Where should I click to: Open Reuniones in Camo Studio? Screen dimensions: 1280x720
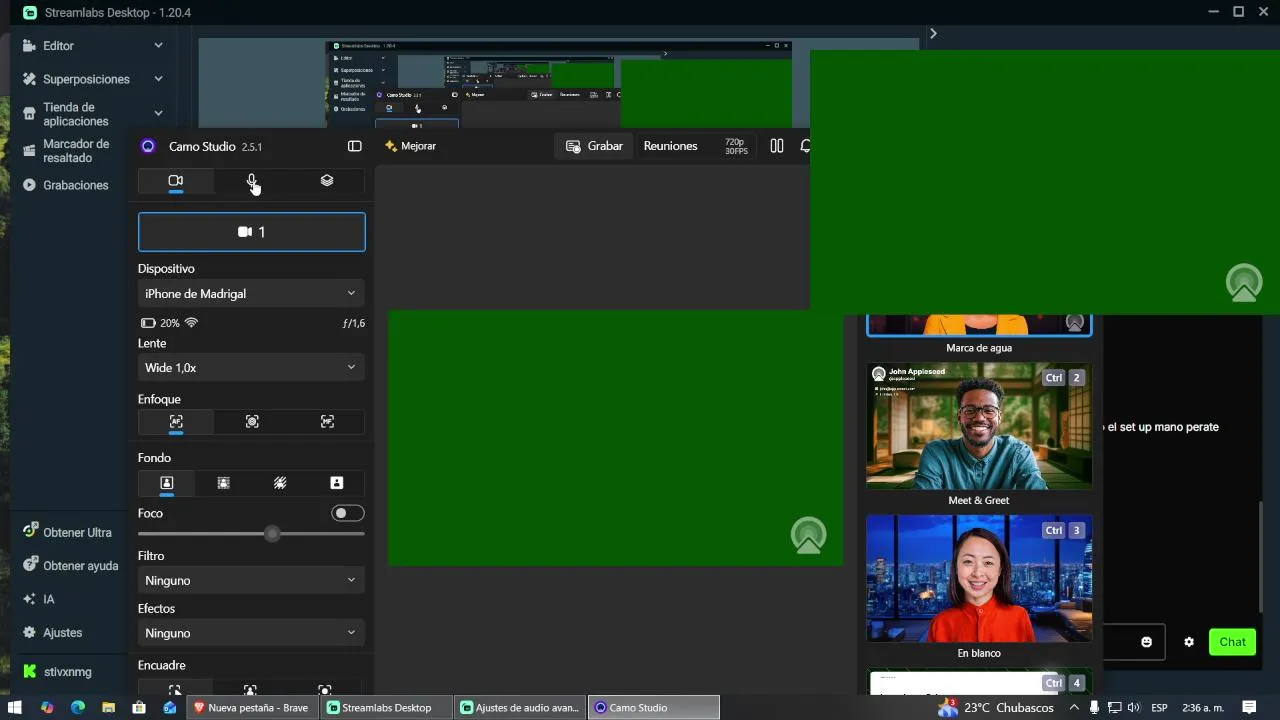pyautogui.click(x=670, y=146)
